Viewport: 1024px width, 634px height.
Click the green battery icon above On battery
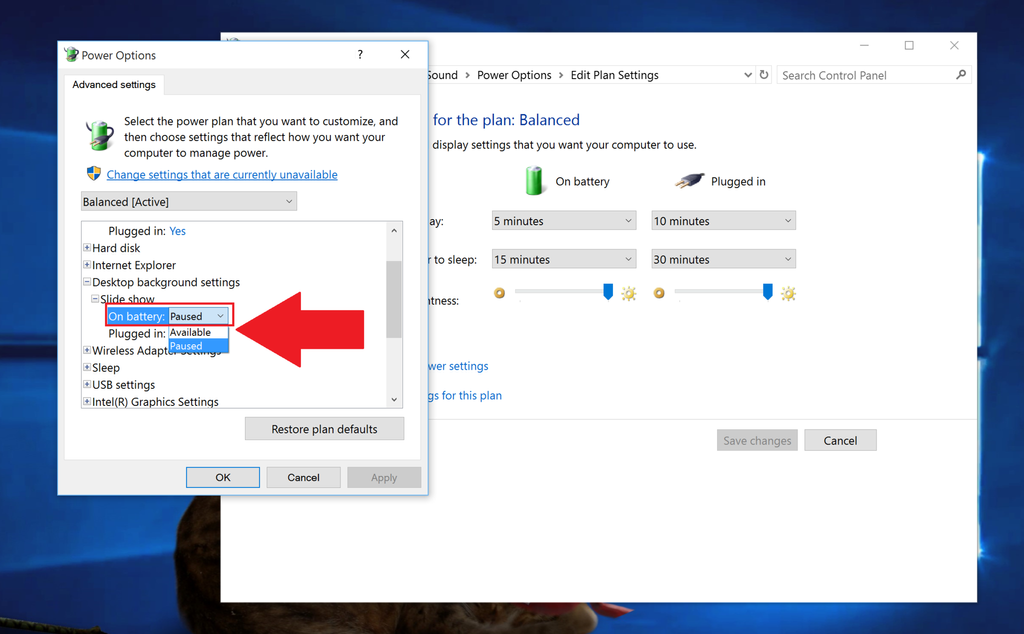536,181
